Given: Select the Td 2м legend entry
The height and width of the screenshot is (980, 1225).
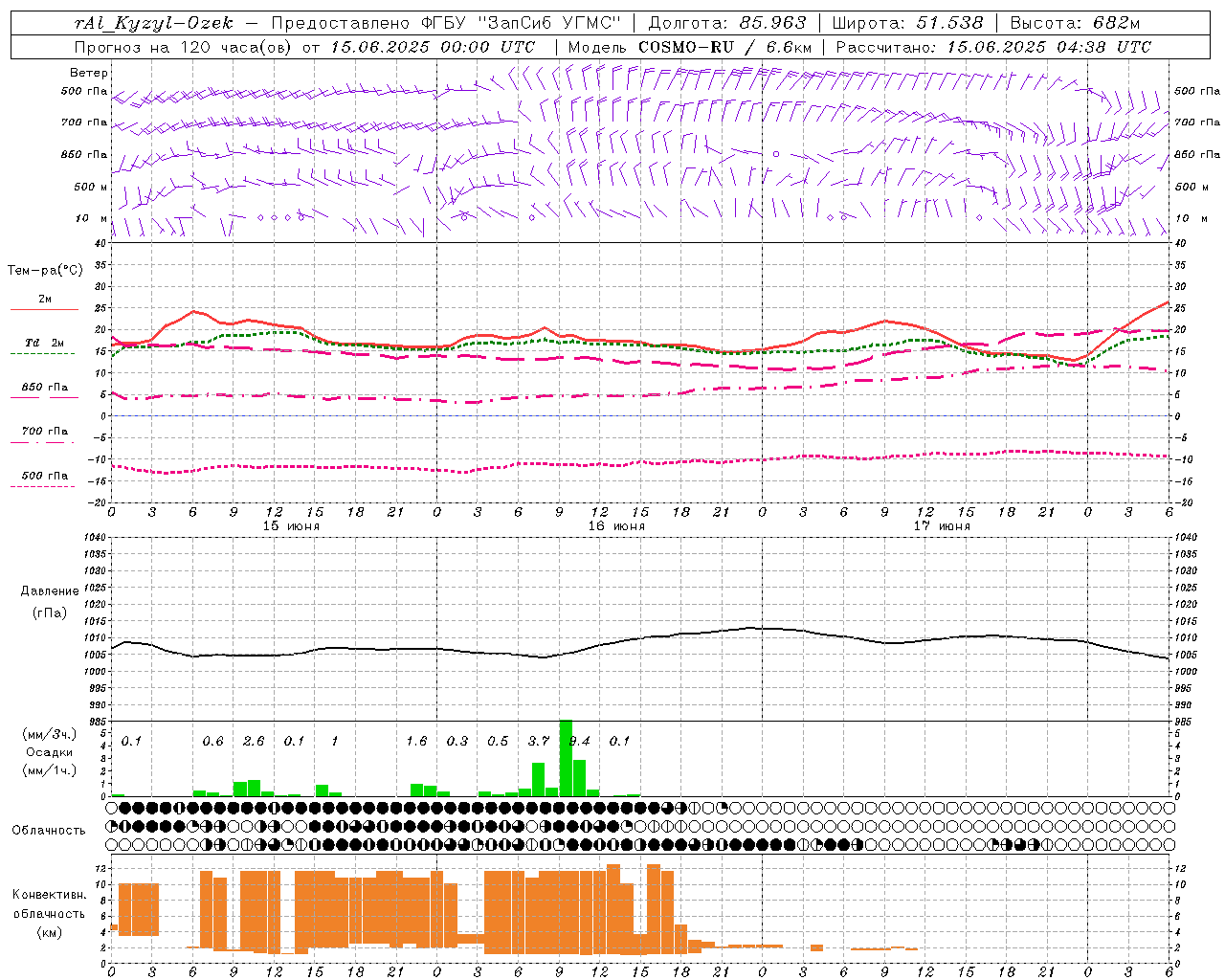Looking at the screenshot, I should tap(45, 343).
